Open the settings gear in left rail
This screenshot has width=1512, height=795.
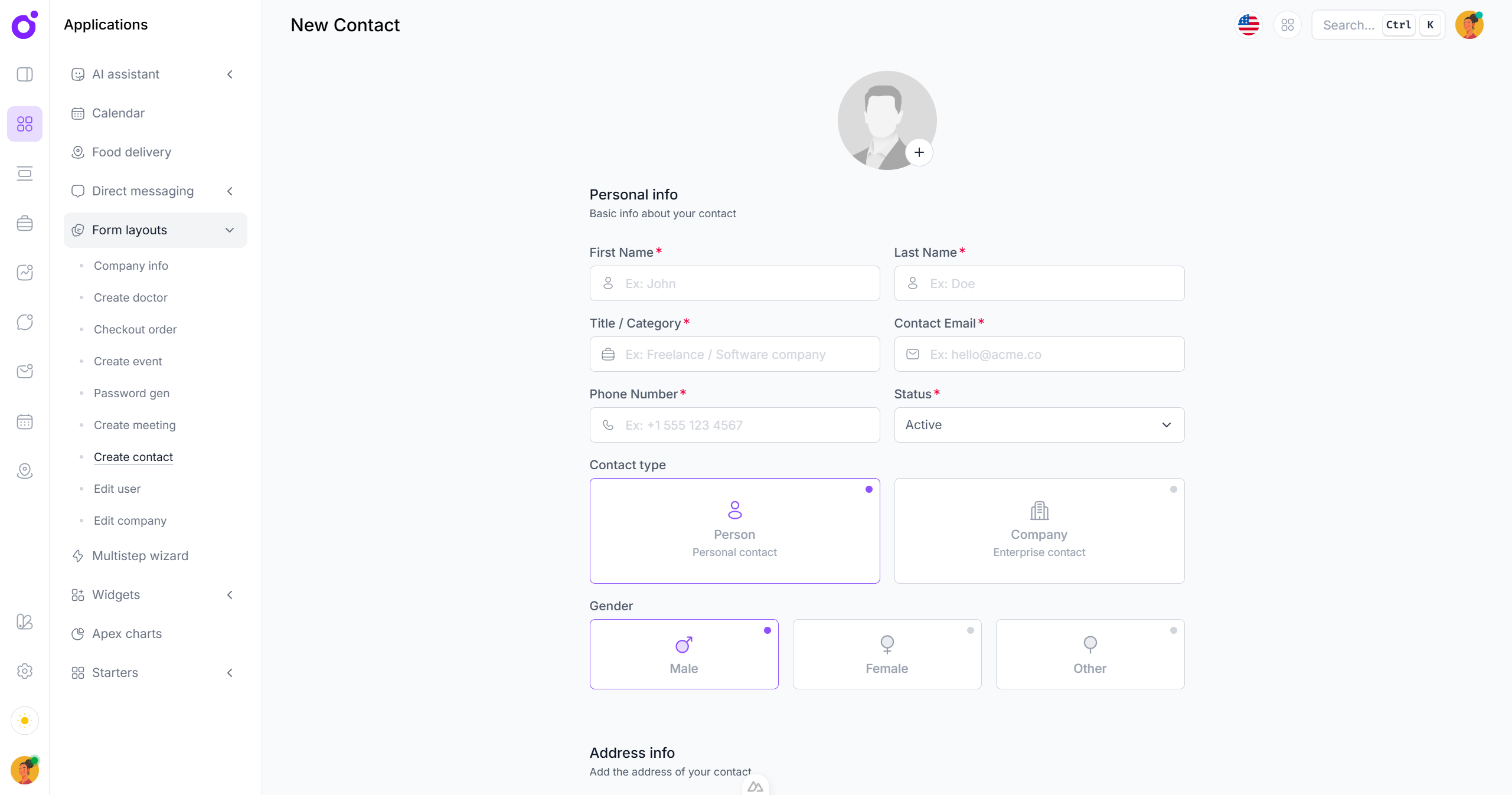click(x=24, y=671)
